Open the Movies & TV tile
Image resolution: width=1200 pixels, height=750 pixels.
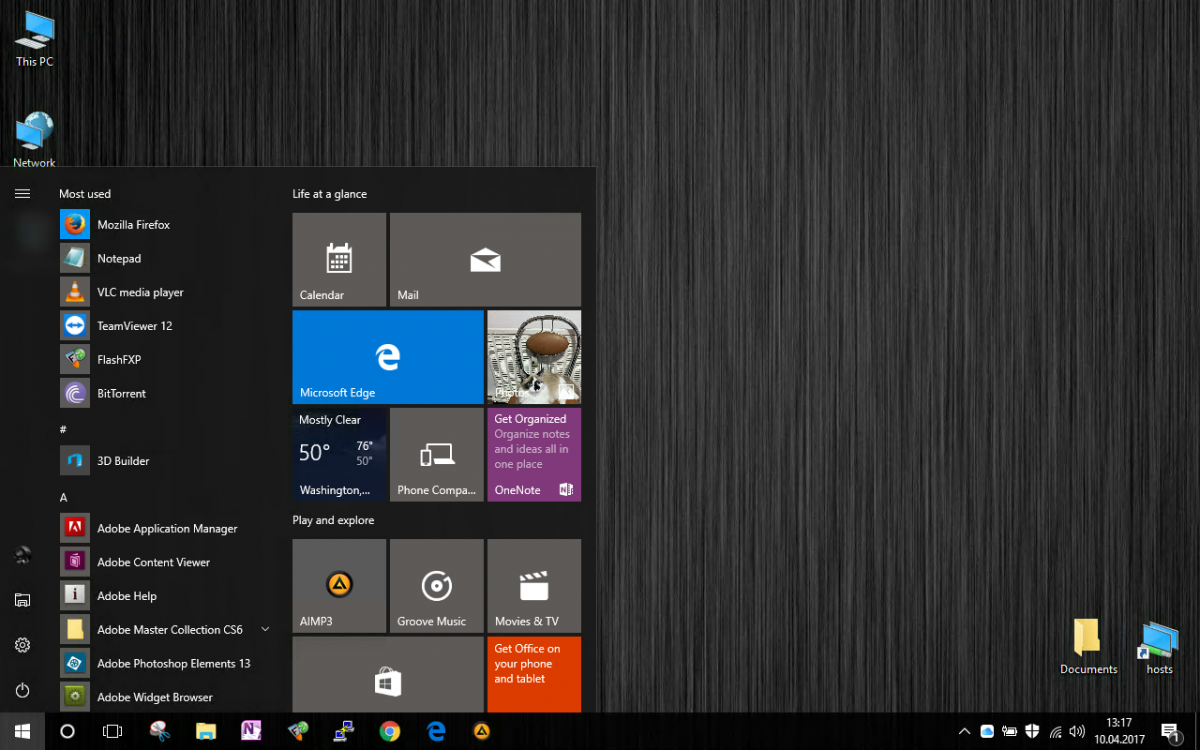point(534,586)
